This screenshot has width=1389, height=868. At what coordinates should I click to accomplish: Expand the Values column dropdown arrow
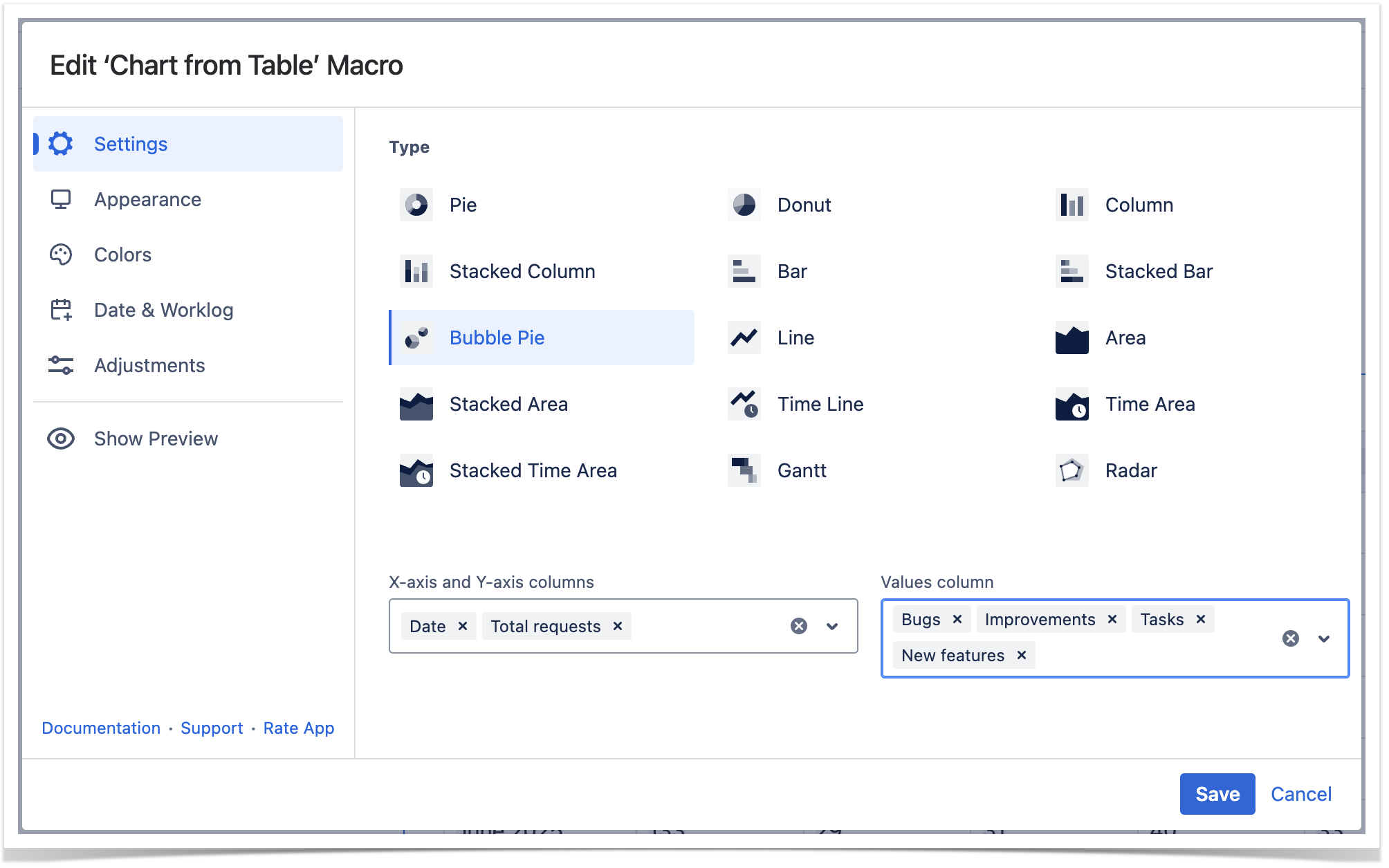tap(1324, 638)
